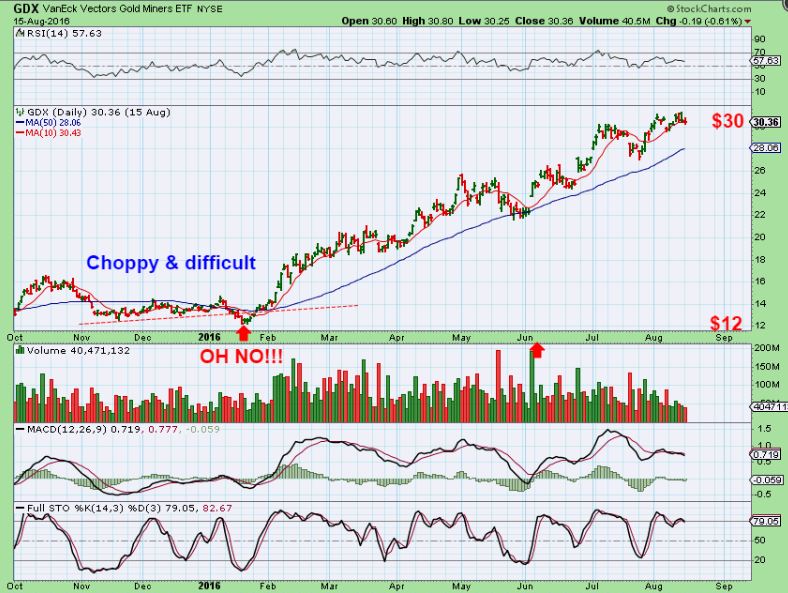788x593 pixels.
Task: Click the Jun label under the stochastic panel
Action: point(525,586)
